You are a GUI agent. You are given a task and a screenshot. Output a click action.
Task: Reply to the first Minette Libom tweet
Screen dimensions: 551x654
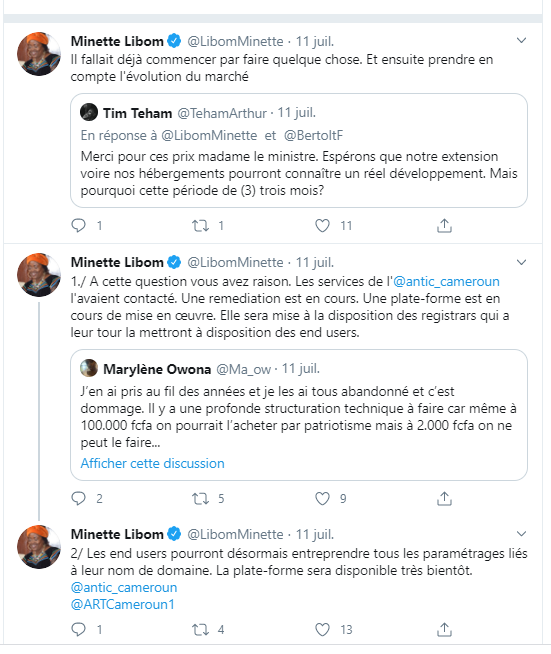78,226
